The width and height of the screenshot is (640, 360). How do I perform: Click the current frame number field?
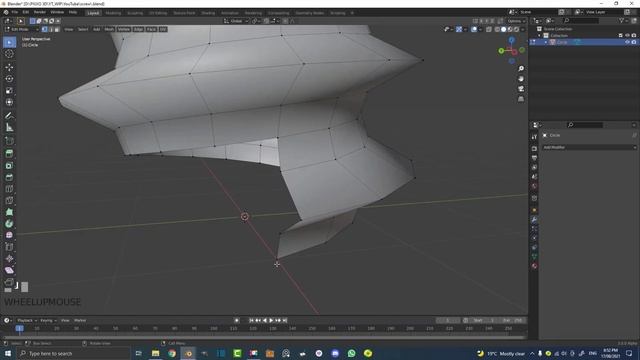click(x=448, y=320)
